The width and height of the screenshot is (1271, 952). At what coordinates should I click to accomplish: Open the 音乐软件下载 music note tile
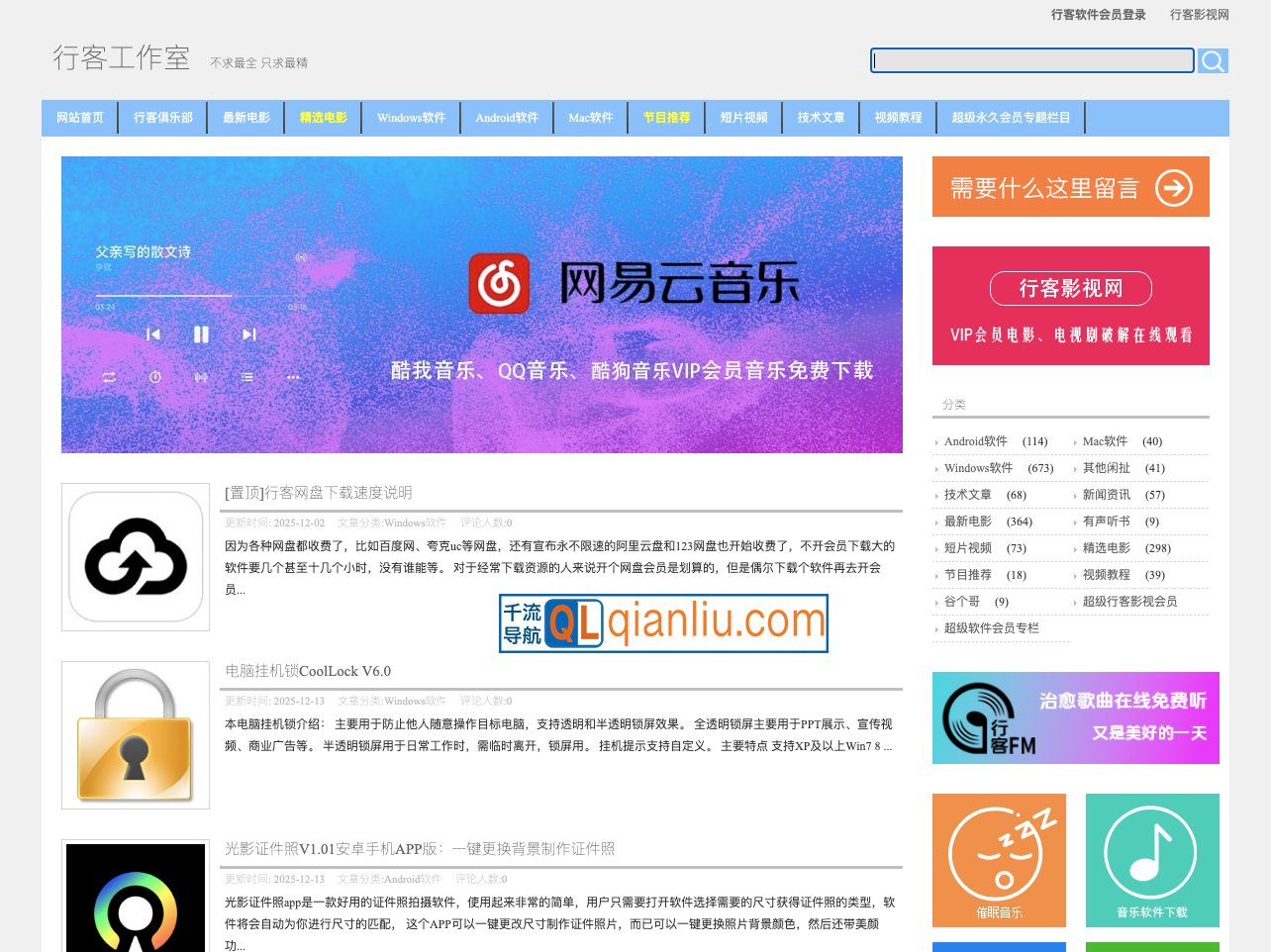[x=1151, y=859]
